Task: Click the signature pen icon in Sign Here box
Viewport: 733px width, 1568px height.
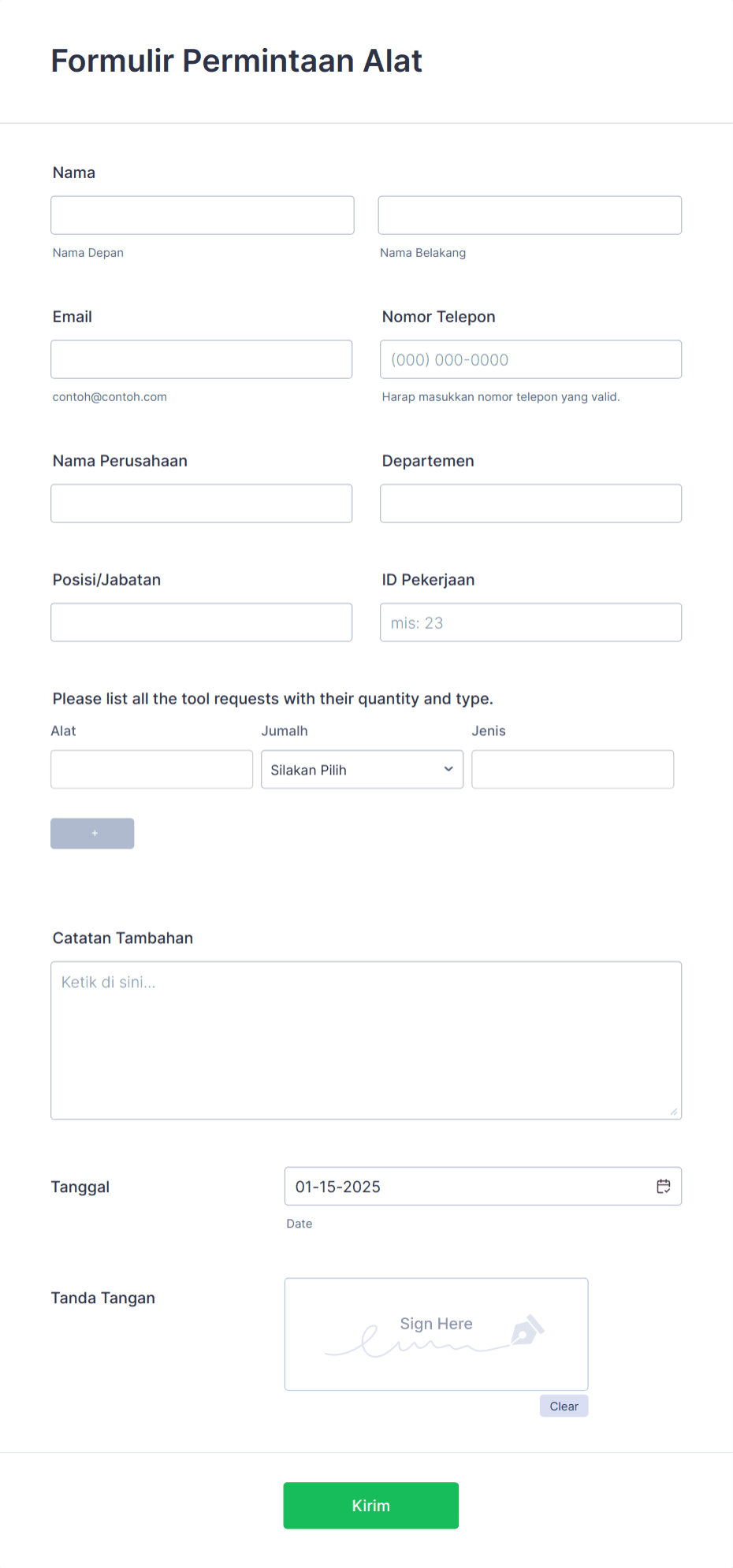Action: [x=526, y=1332]
